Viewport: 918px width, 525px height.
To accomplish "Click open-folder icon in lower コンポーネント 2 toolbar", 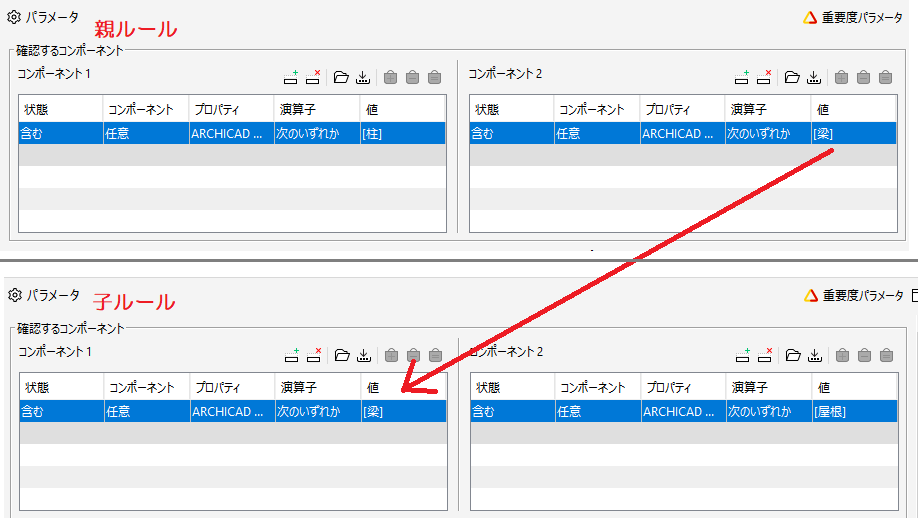I will coord(793,355).
